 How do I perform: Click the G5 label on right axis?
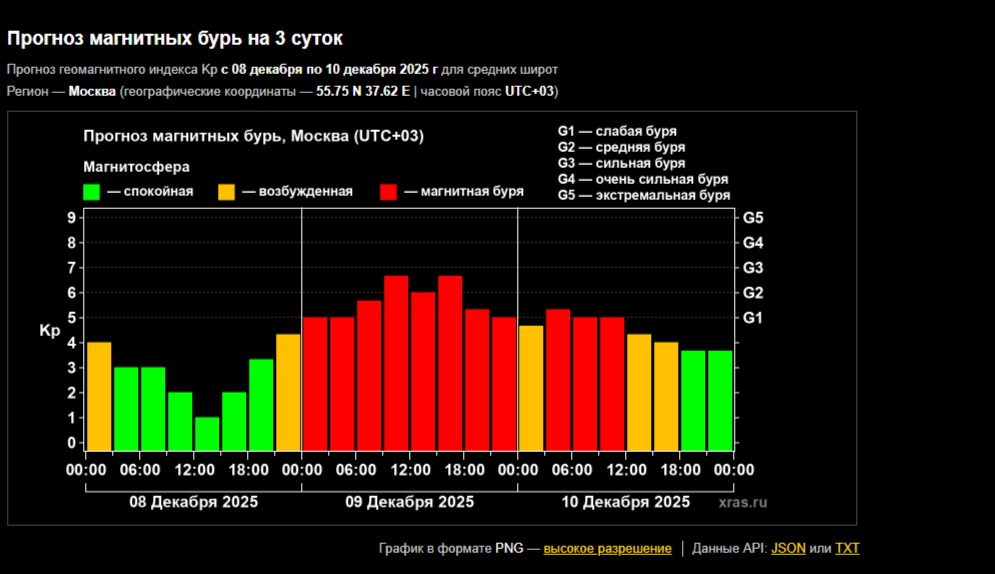point(753,218)
